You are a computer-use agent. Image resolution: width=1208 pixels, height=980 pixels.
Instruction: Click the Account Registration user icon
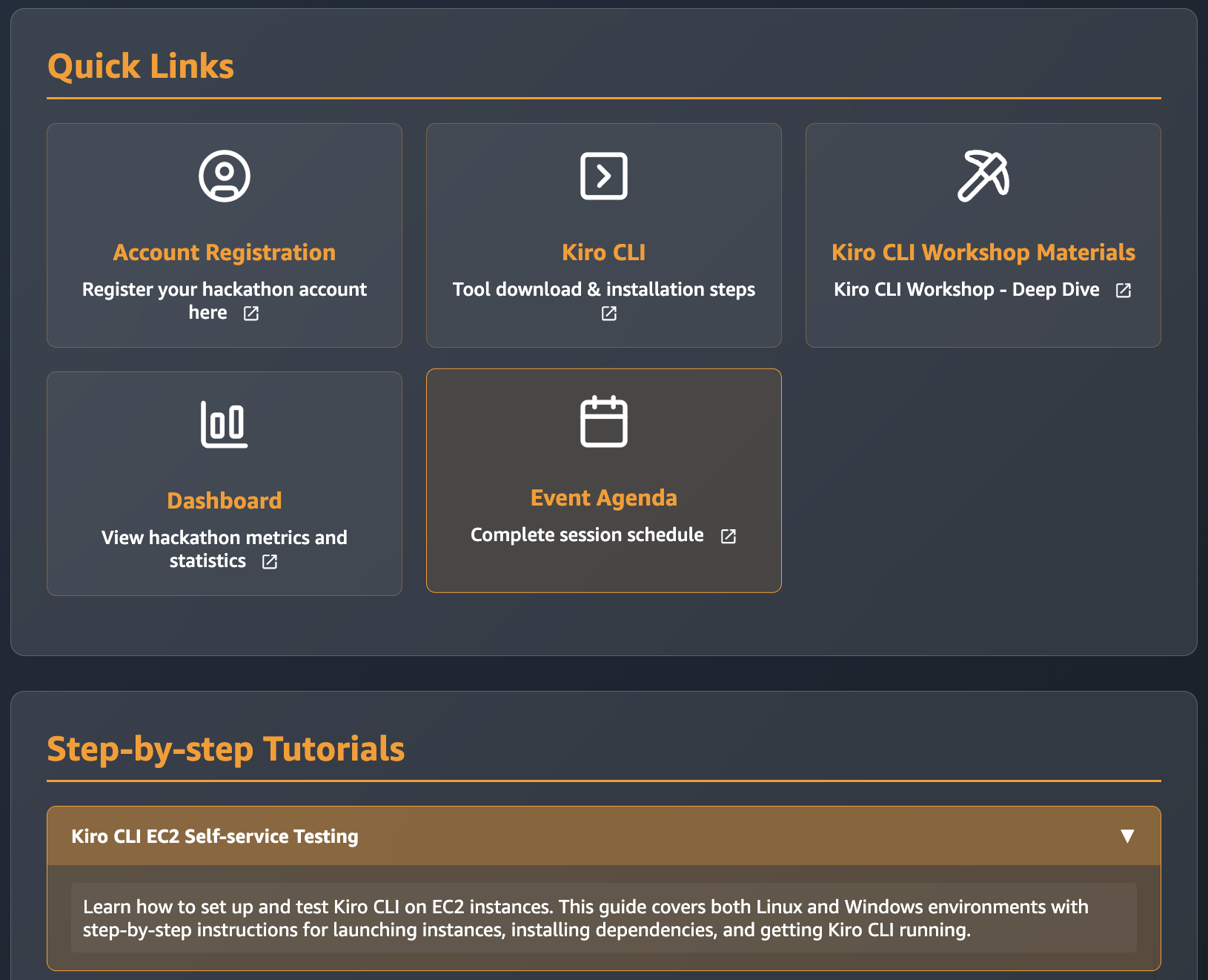point(224,176)
